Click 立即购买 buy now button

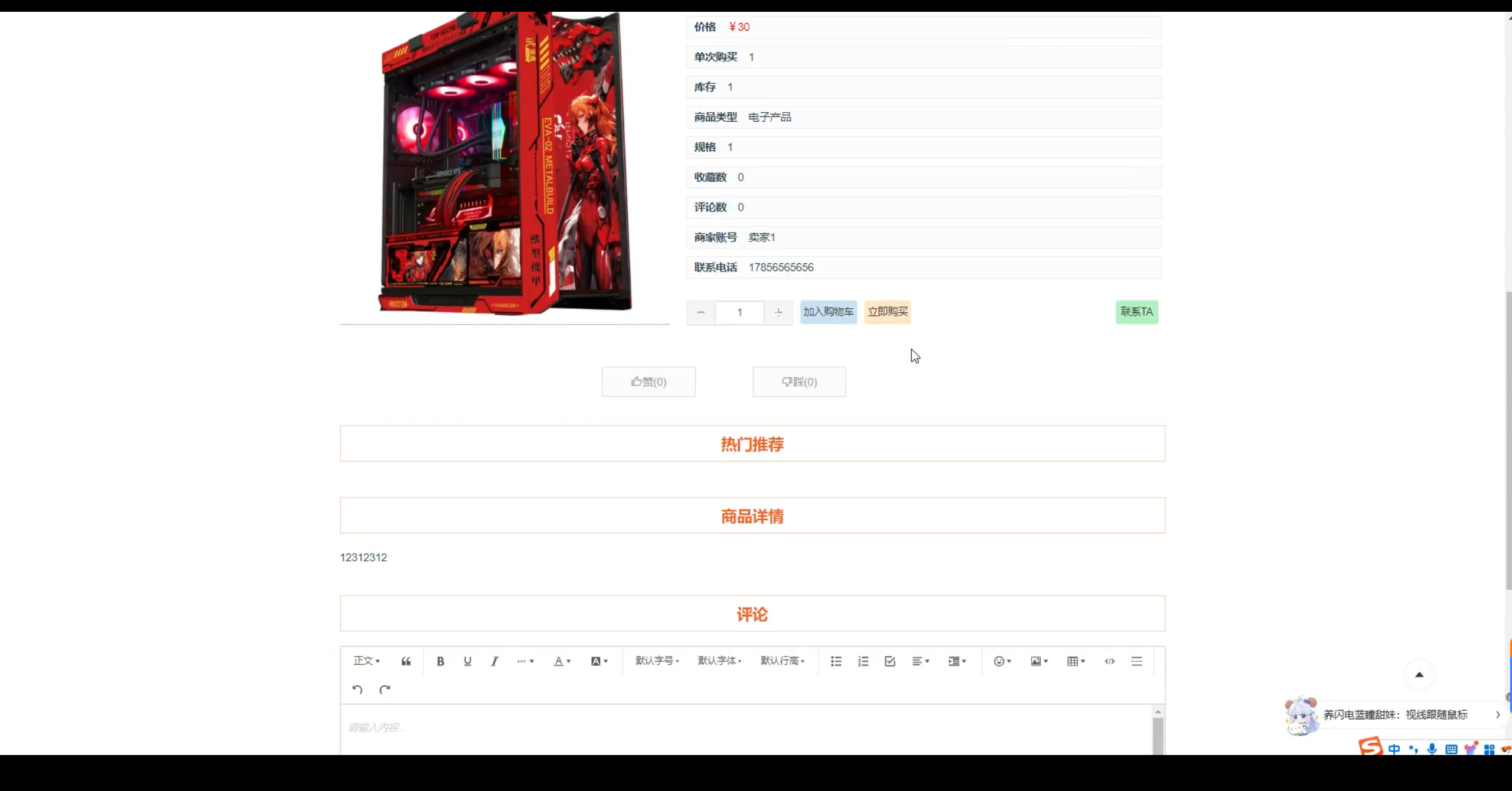click(888, 312)
